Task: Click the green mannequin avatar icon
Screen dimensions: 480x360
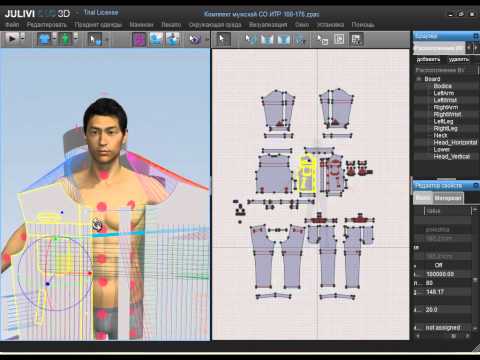Action: pos(65,39)
